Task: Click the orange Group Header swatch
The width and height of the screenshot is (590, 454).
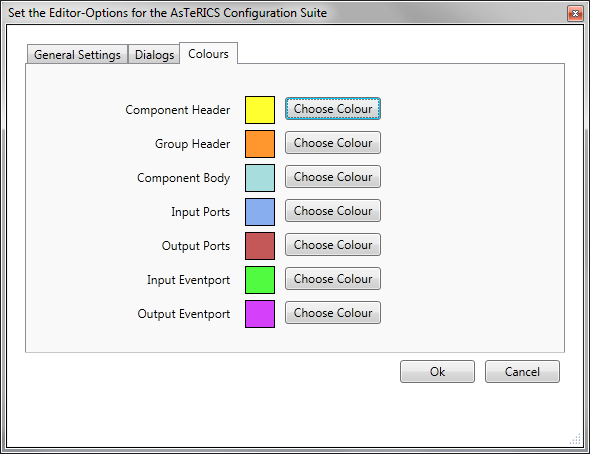Action: pyautogui.click(x=260, y=144)
